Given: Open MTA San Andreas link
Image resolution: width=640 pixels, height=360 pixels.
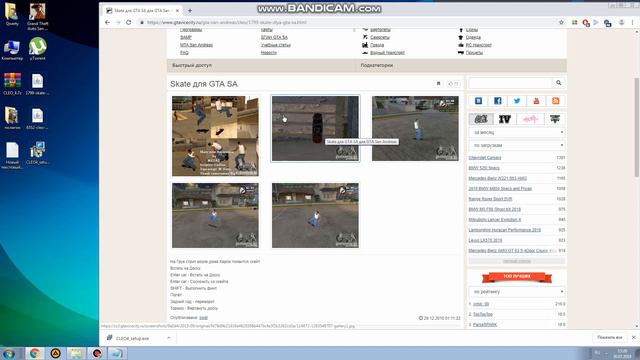Looking at the screenshot, I should click(x=196, y=45).
